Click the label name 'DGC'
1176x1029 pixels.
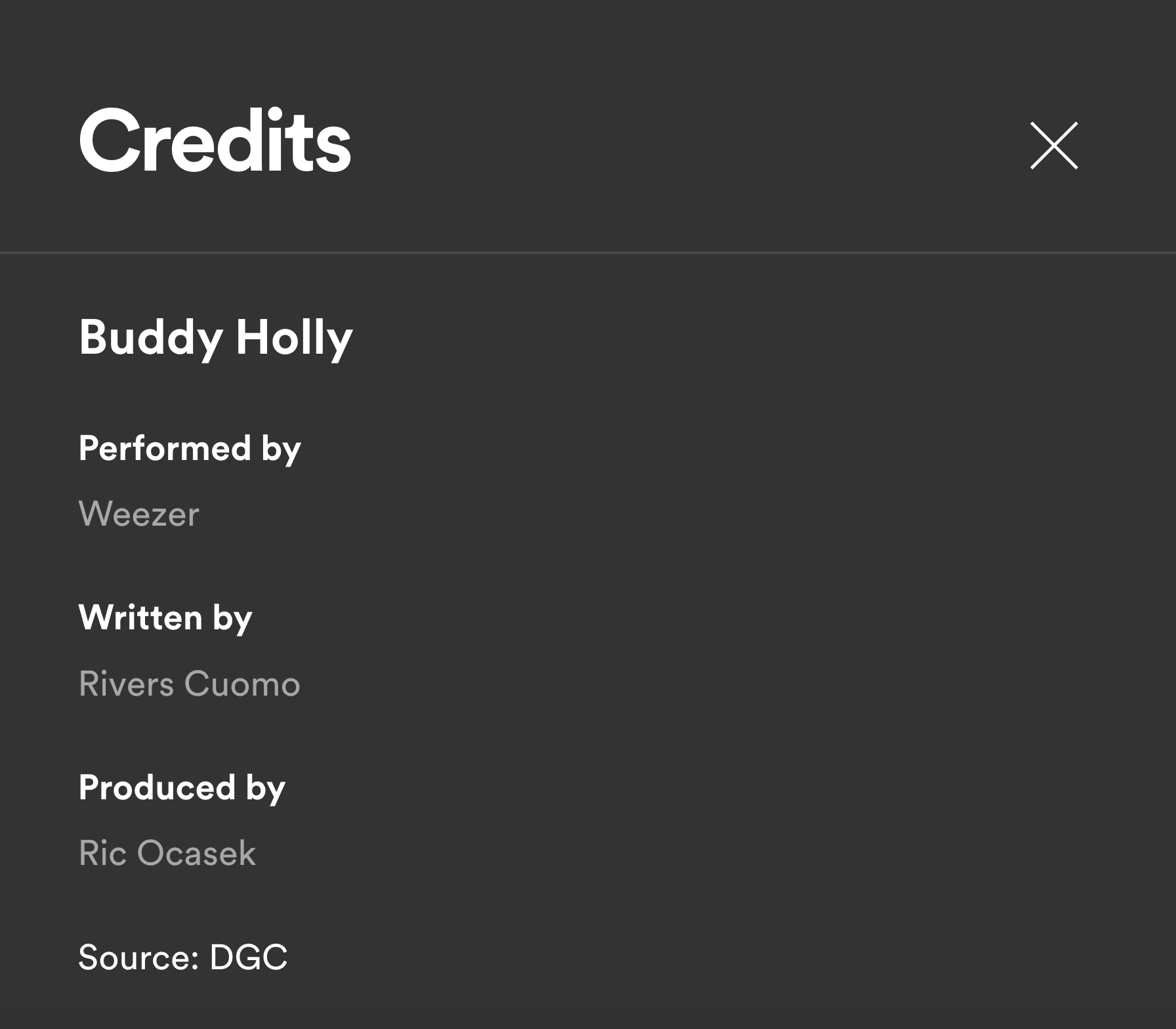click(248, 957)
